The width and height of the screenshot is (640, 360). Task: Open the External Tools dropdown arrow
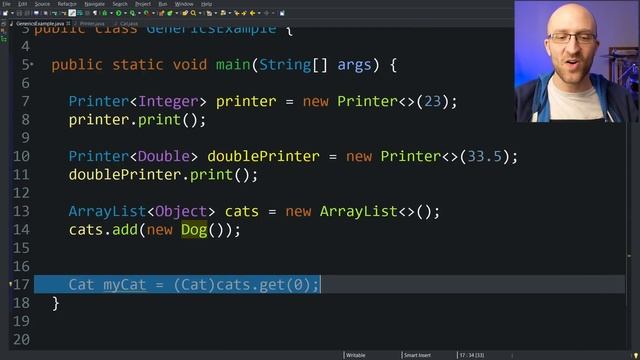click(x=153, y=13)
